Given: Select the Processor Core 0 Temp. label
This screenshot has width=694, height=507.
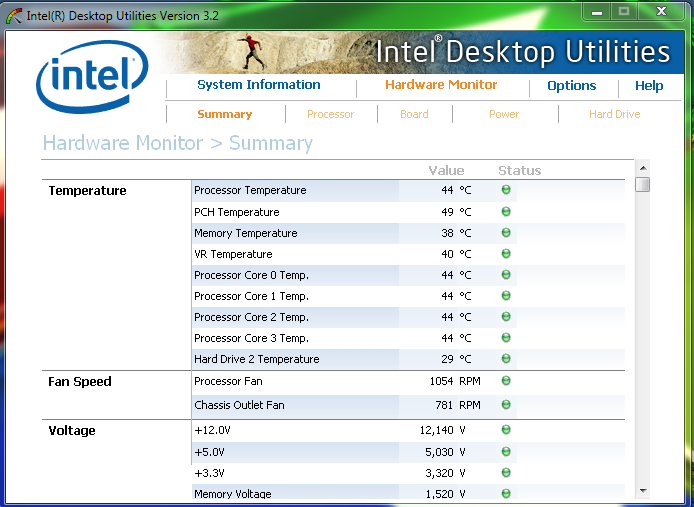Looking at the screenshot, I should pyautogui.click(x=251, y=275).
